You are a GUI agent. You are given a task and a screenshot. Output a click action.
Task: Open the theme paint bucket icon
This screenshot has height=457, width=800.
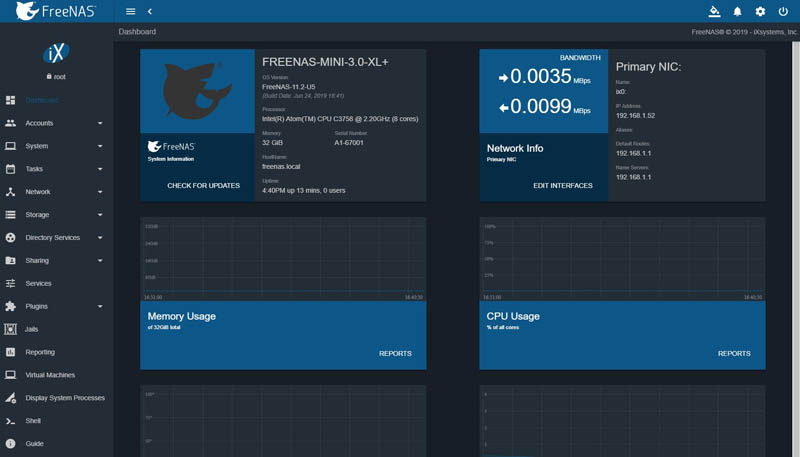tap(714, 11)
